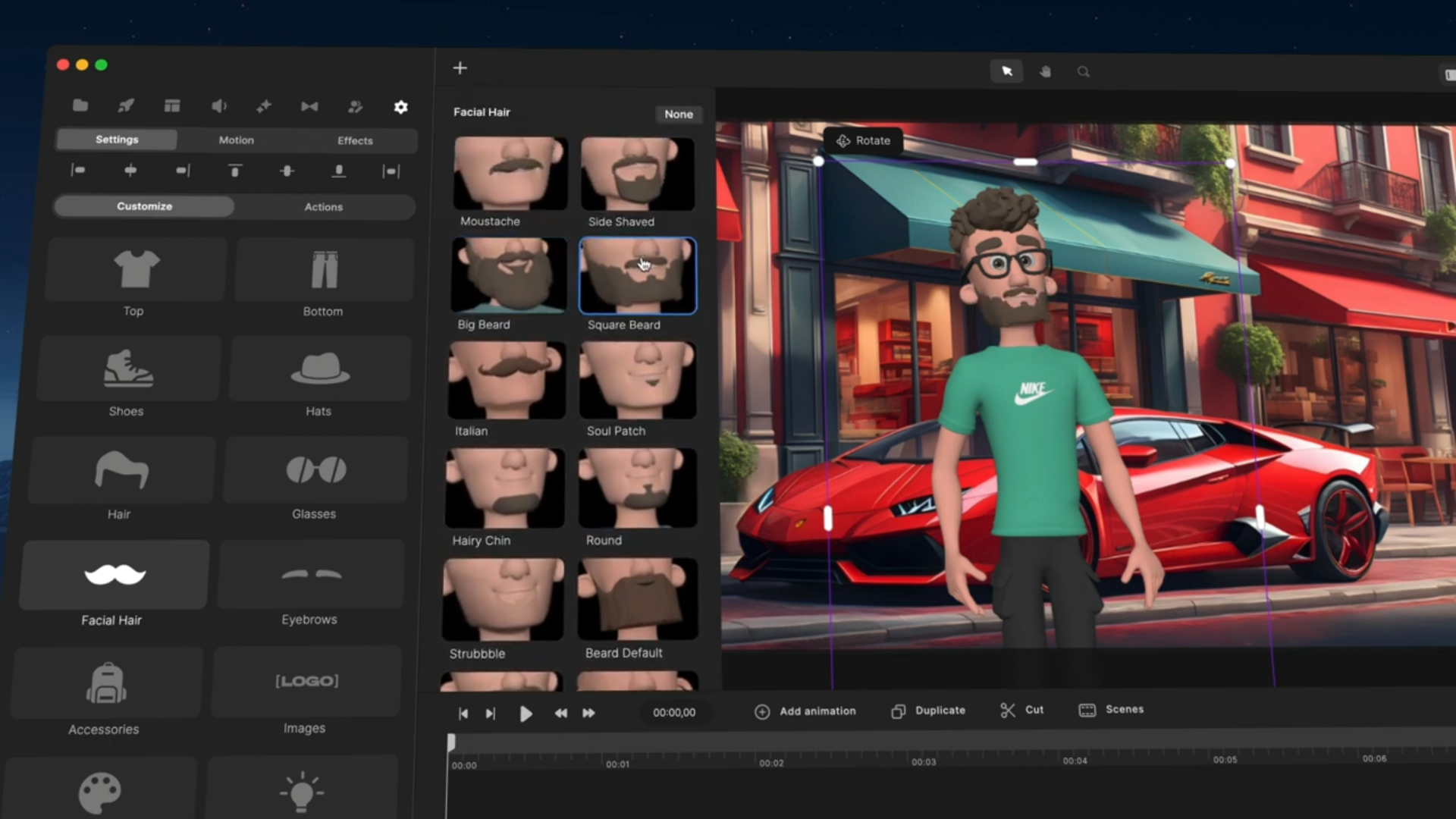Choose the Moustache facial hair style
1456x819 pixels.
coord(510,173)
